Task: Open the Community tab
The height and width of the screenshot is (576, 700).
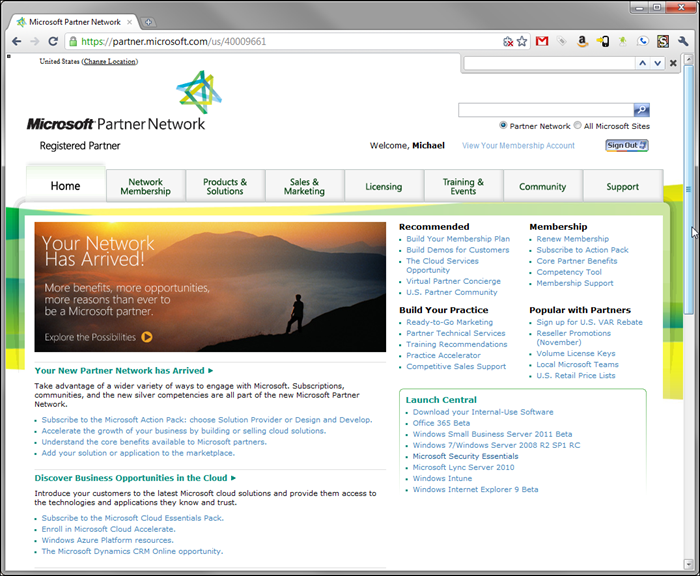Action: tap(543, 186)
